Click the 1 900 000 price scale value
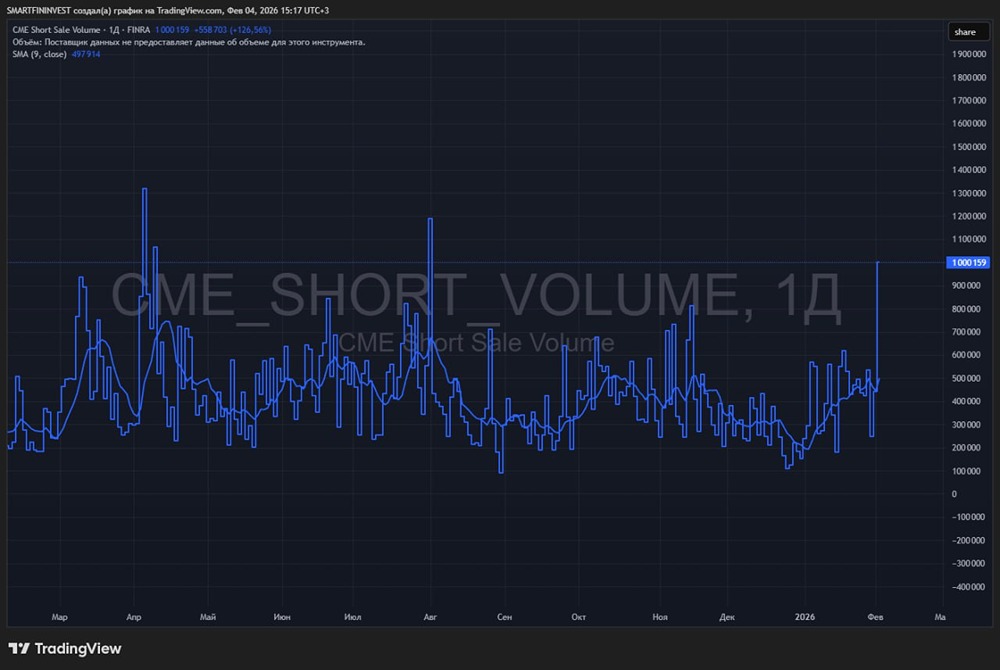 pos(970,55)
